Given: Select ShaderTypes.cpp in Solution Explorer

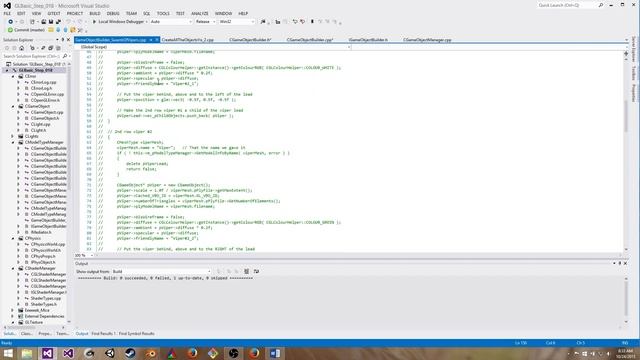Looking at the screenshot, I should click(46, 298).
